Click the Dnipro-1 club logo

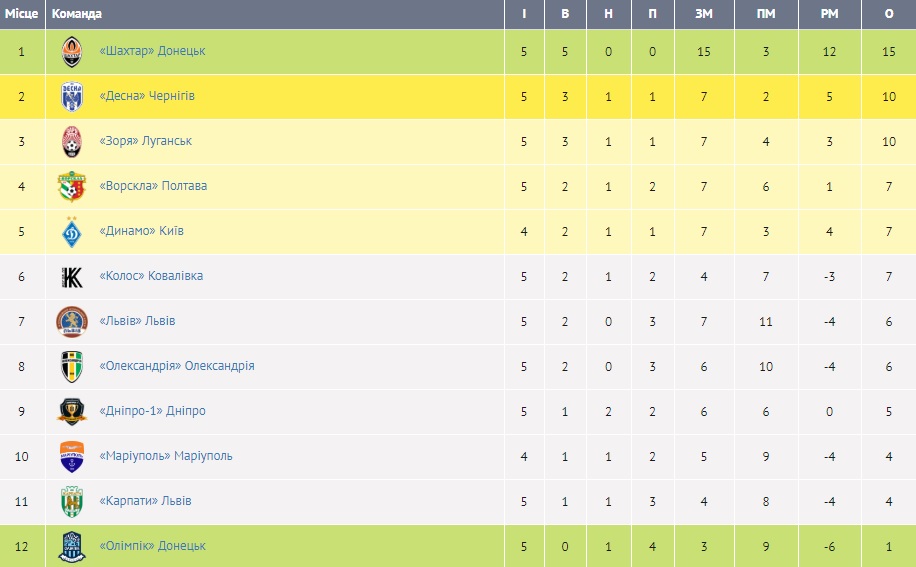coord(72,411)
